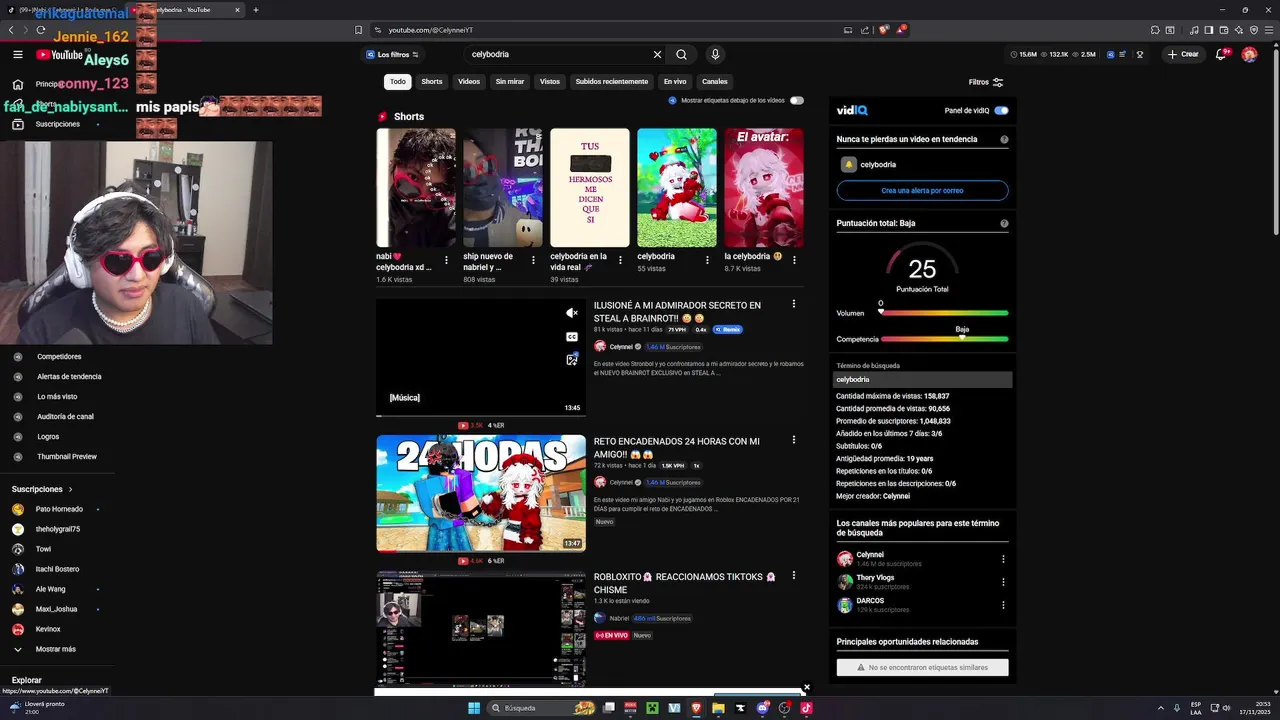1280x720 pixels.
Task: Toggle captions on the preview video
Action: (572, 337)
